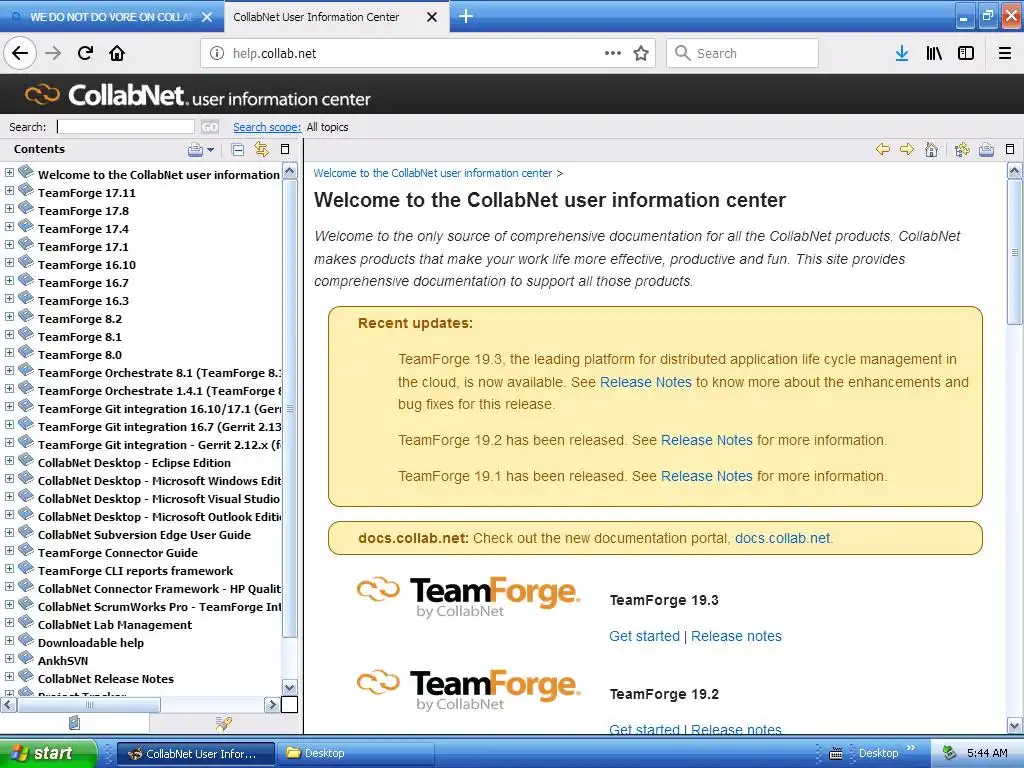Open the Firefox hamburger menu
The image size is (1024, 768).
coord(1005,54)
